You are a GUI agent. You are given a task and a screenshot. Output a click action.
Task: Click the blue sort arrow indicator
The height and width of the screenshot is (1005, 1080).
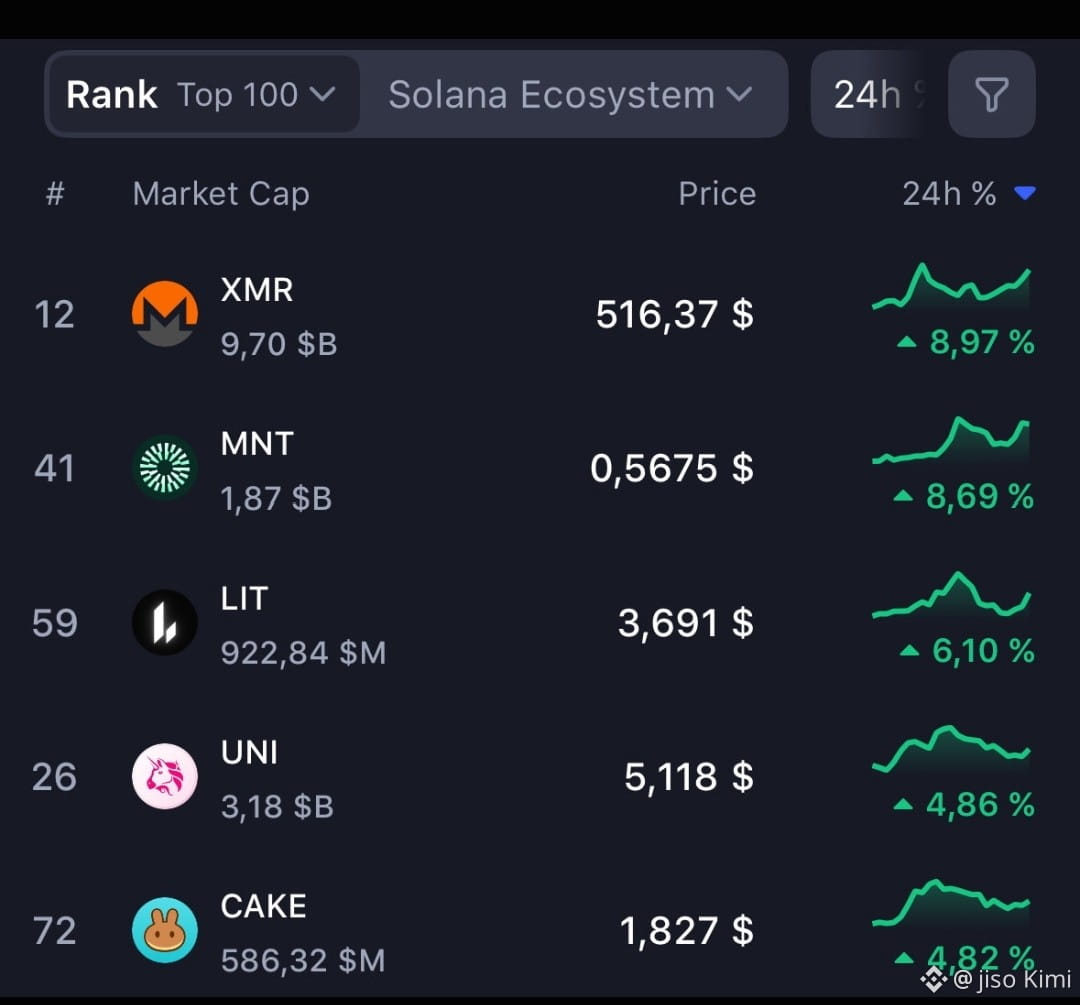[1025, 194]
